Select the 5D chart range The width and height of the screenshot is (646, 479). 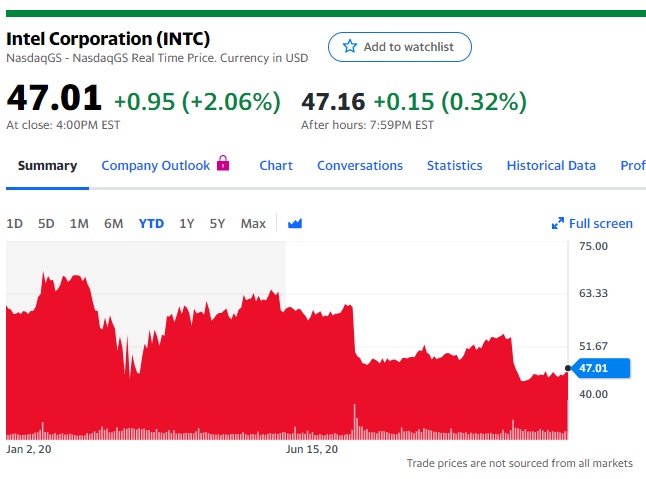coord(46,224)
